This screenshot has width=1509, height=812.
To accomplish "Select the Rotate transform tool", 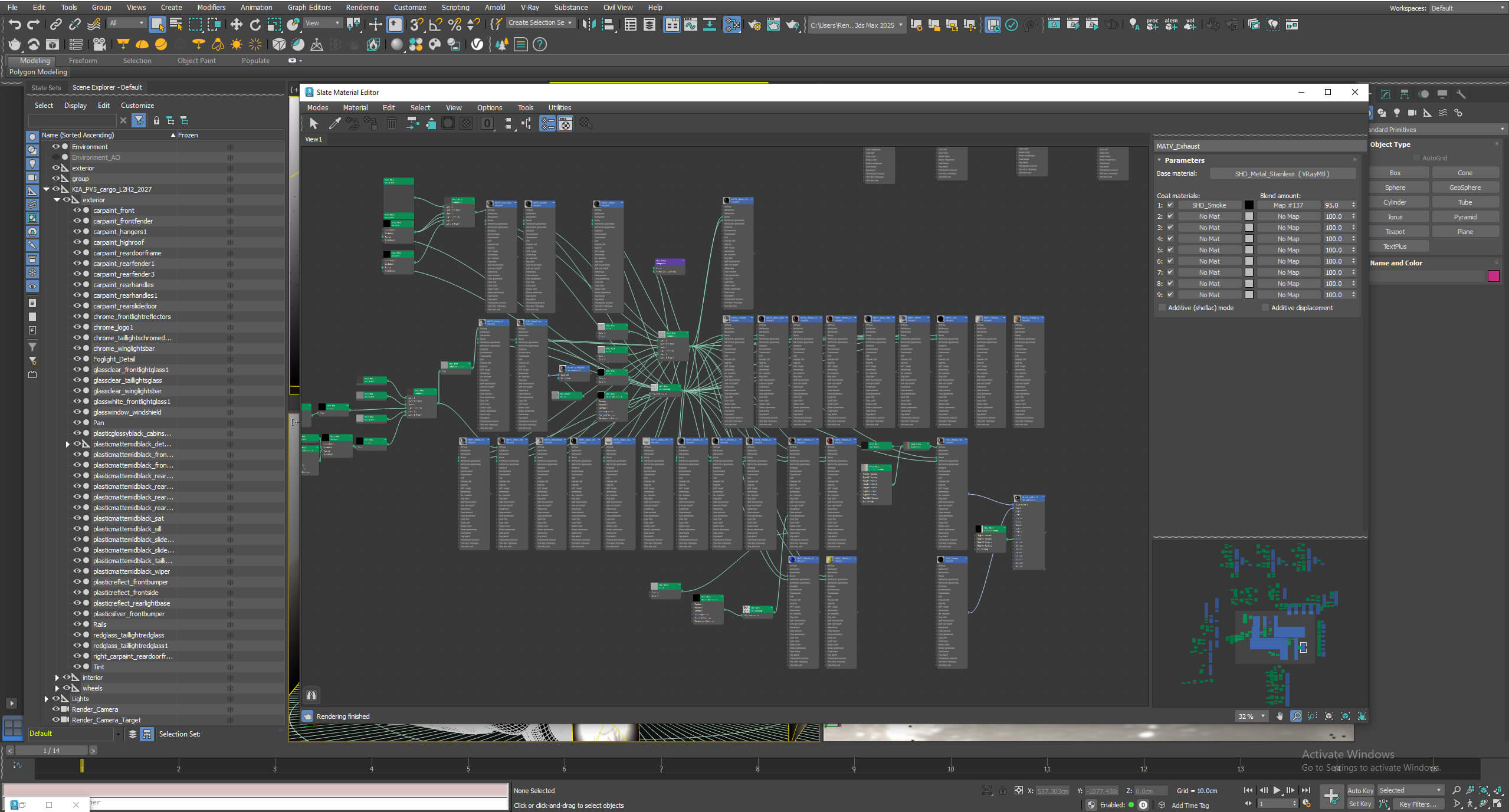I will (x=255, y=24).
